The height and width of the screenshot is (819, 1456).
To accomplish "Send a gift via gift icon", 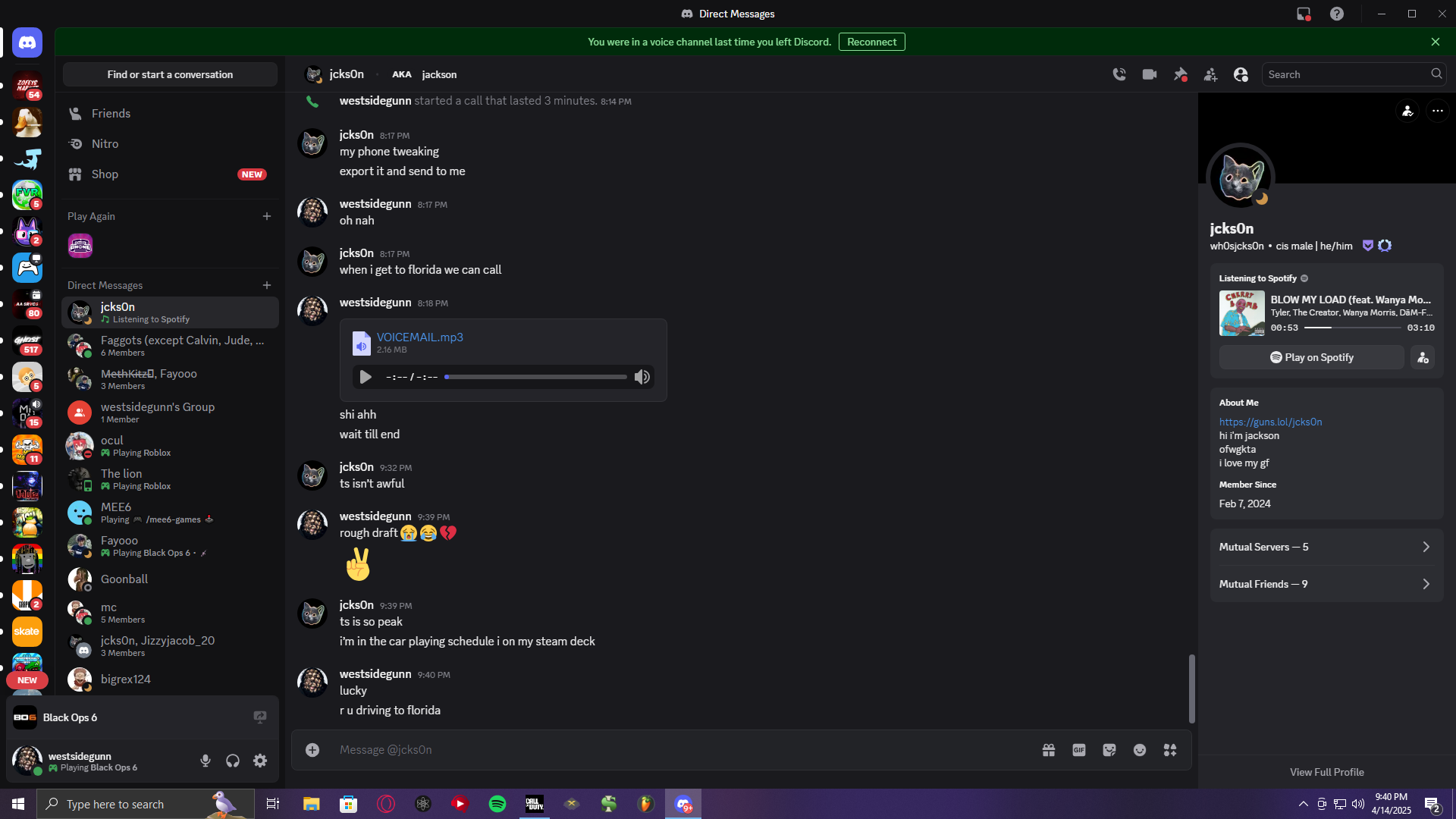I will pos(1049,750).
